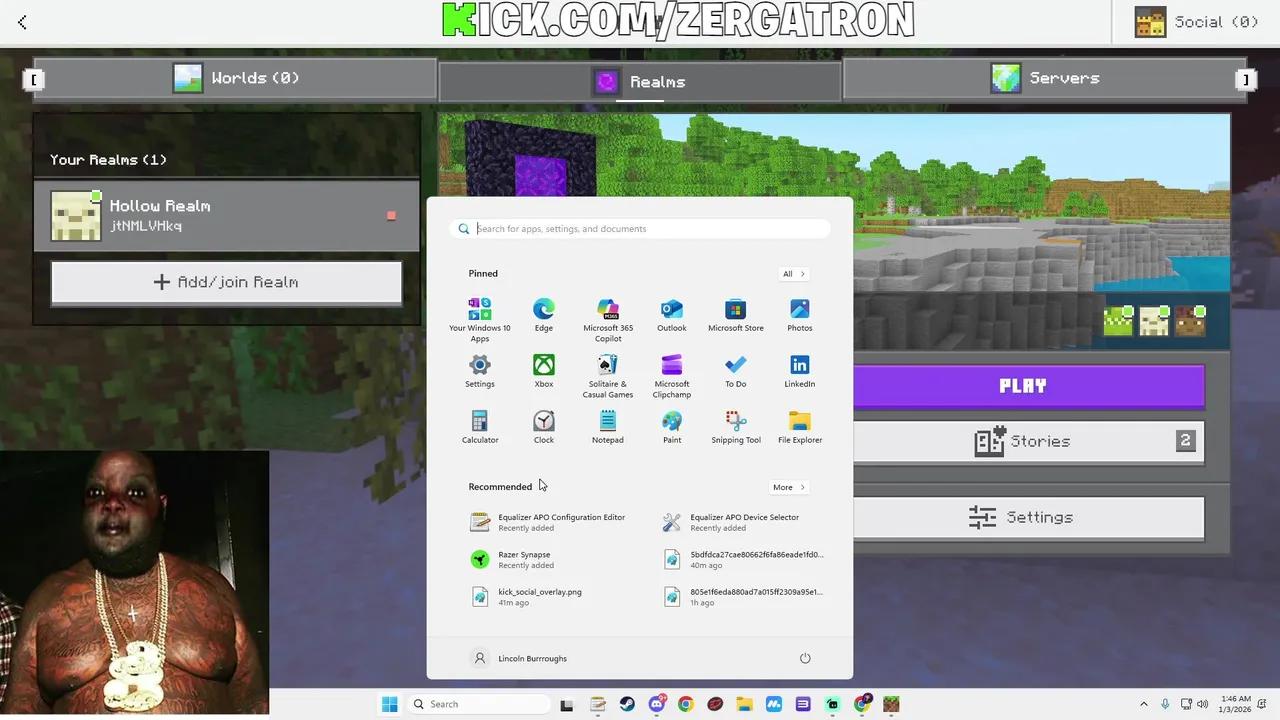Viewport: 1280px width, 720px height.
Task: Open LinkedIn pinned app
Action: point(800,370)
